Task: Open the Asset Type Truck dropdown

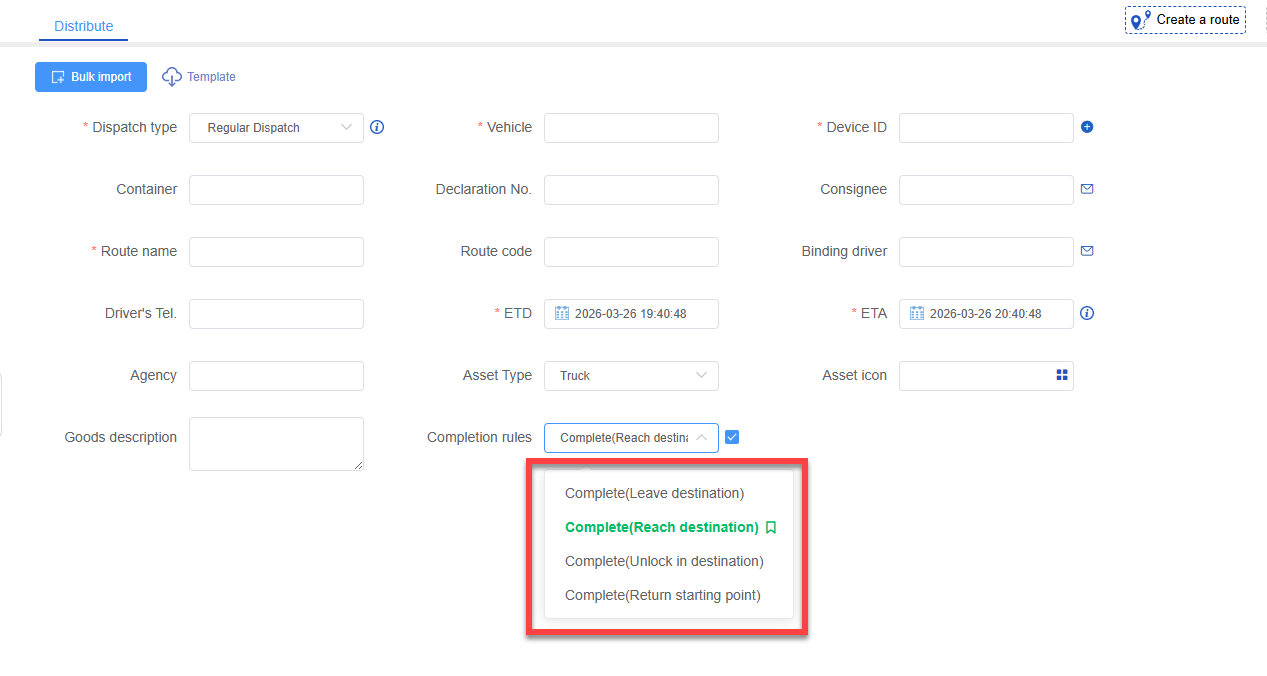Action: coord(631,375)
